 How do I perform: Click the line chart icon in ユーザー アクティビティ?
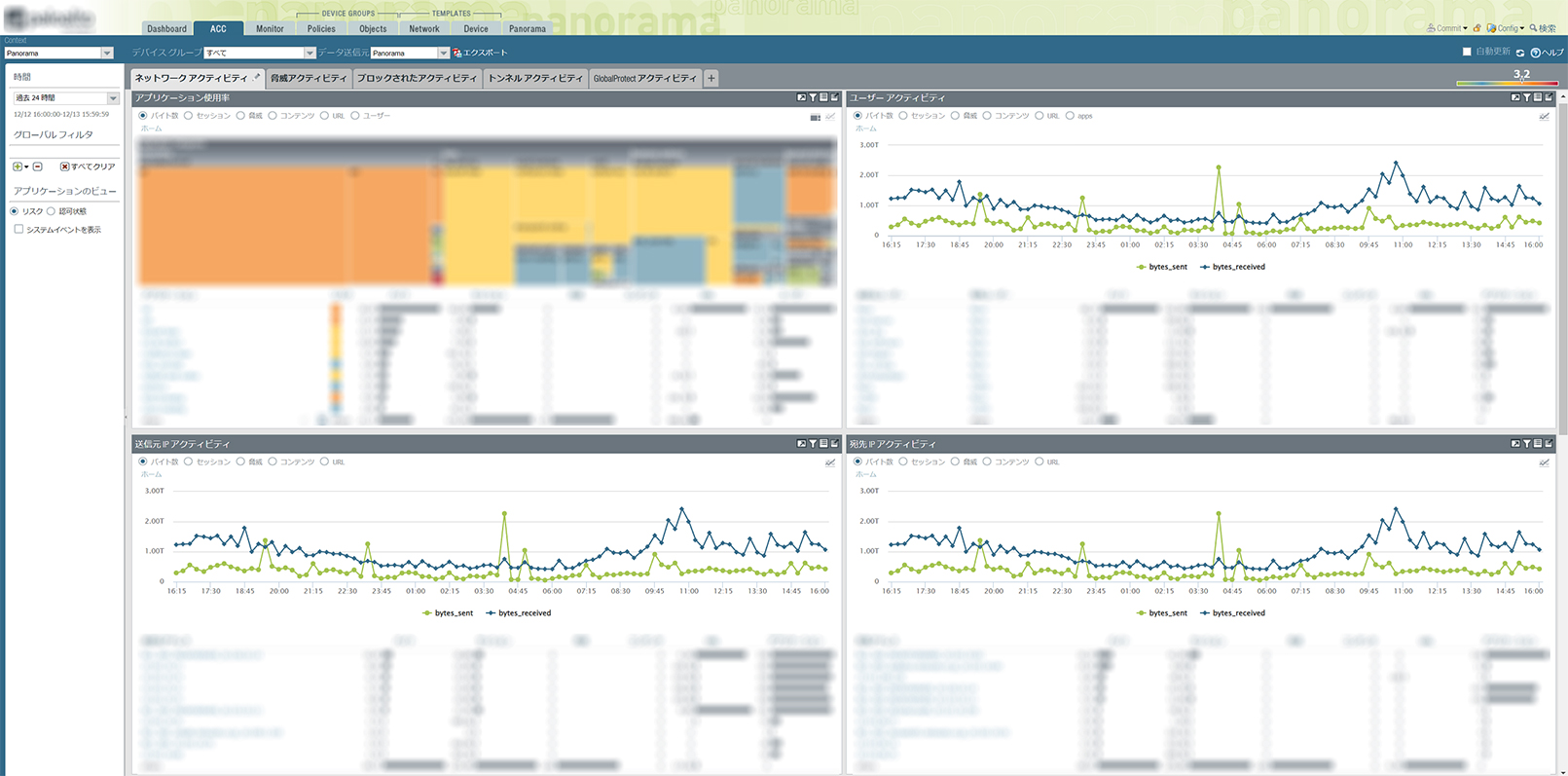pyautogui.click(x=1544, y=116)
